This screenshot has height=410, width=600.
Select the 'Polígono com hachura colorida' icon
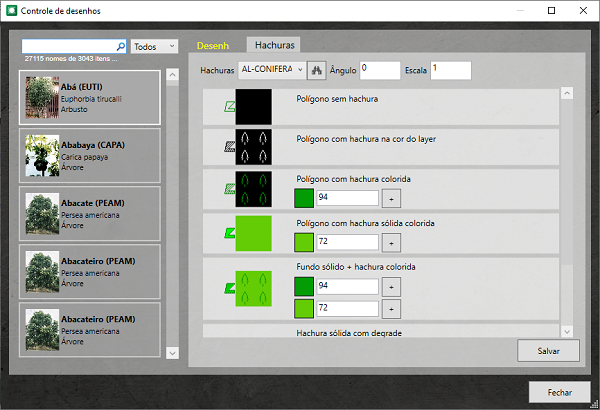click(x=229, y=187)
